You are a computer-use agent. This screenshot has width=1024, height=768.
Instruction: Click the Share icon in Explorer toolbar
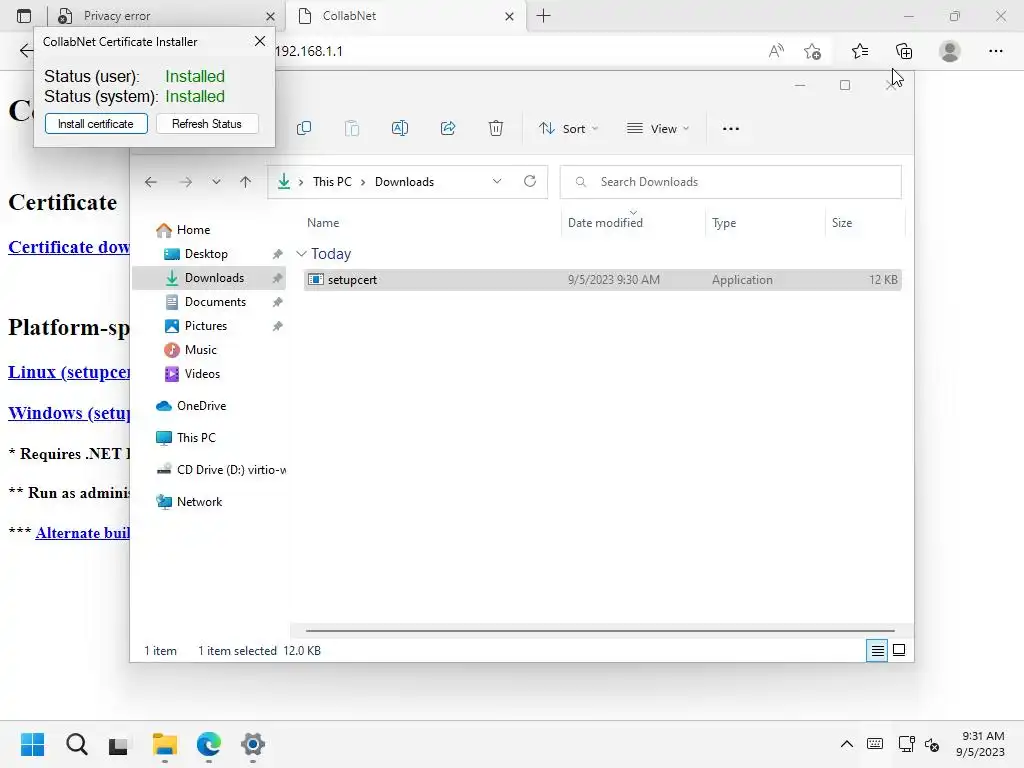tap(448, 129)
